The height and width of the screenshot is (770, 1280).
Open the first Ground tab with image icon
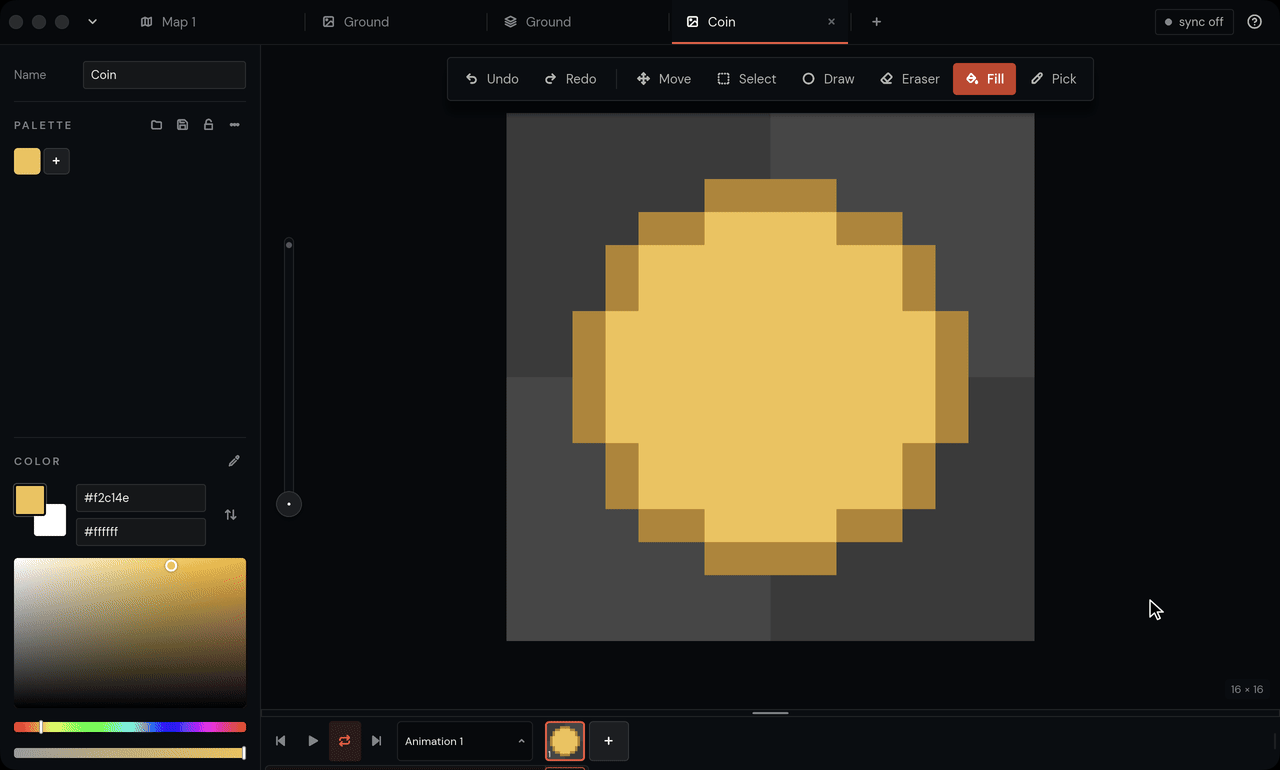[x=396, y=22]
